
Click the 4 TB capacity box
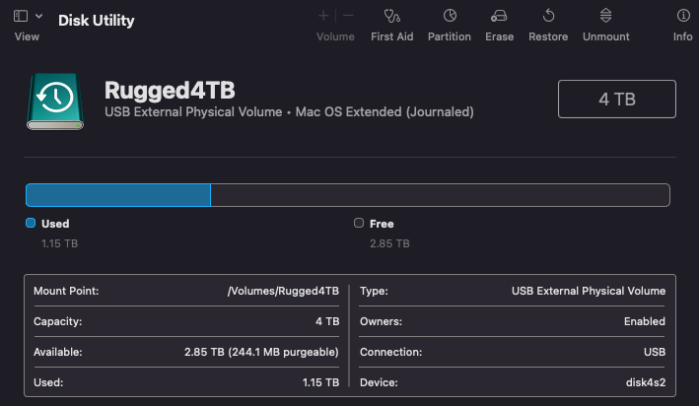616,100
